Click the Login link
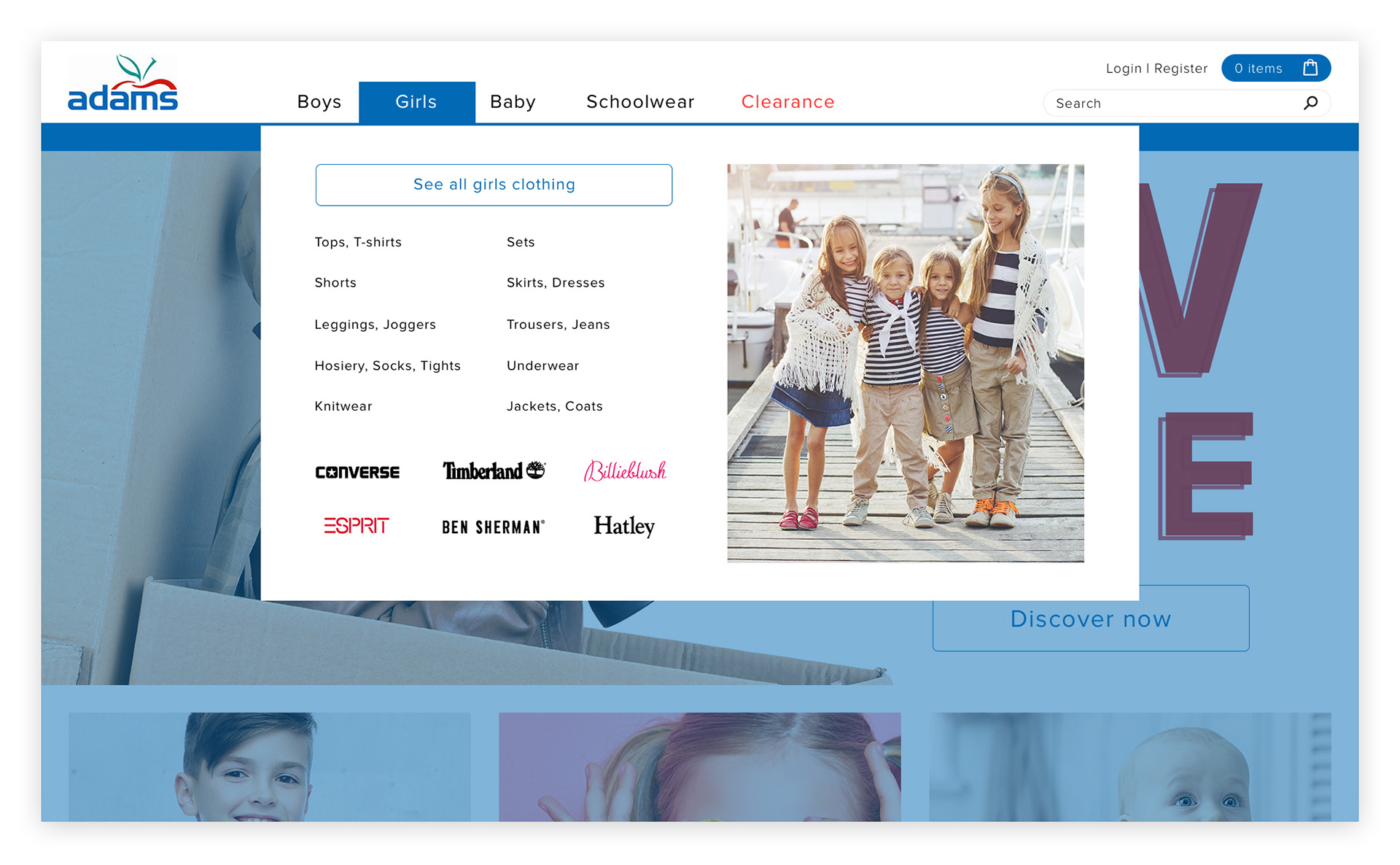This screenshot has height=865, width=1400. point(1123,69)
